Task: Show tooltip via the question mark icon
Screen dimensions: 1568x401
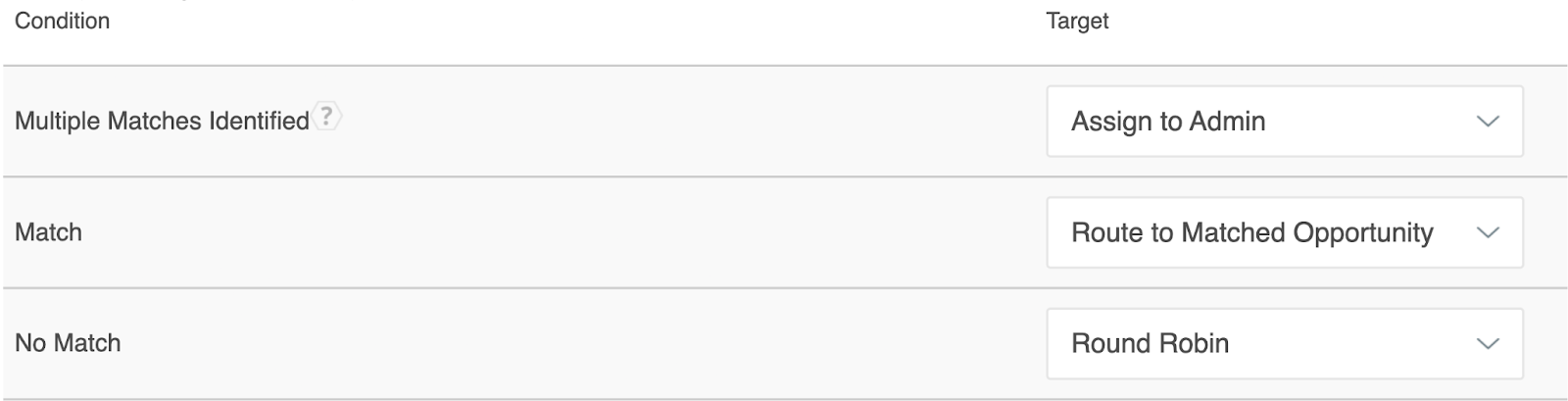Action: pos(327,118)
